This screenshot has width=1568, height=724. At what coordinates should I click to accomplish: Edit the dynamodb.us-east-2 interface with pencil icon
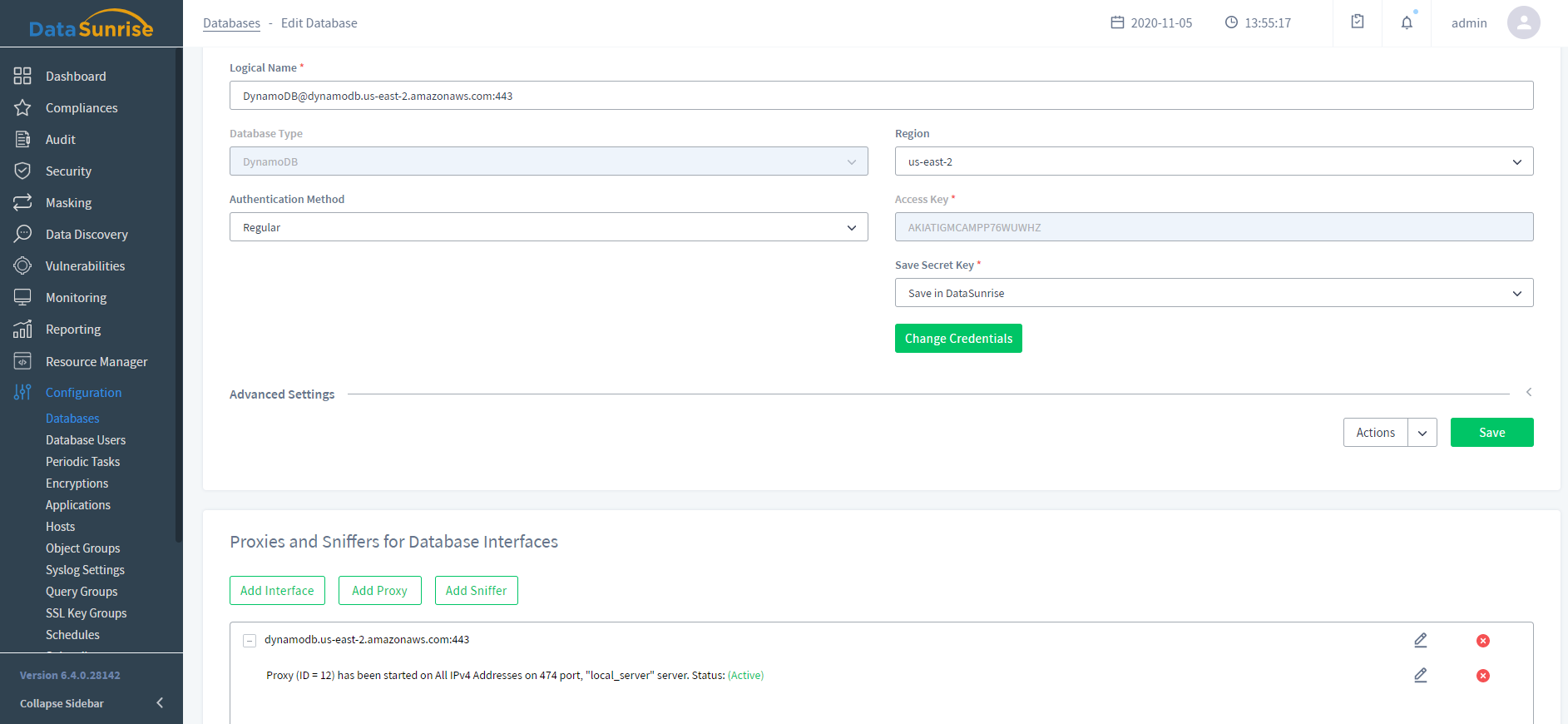pos(1421,640)
